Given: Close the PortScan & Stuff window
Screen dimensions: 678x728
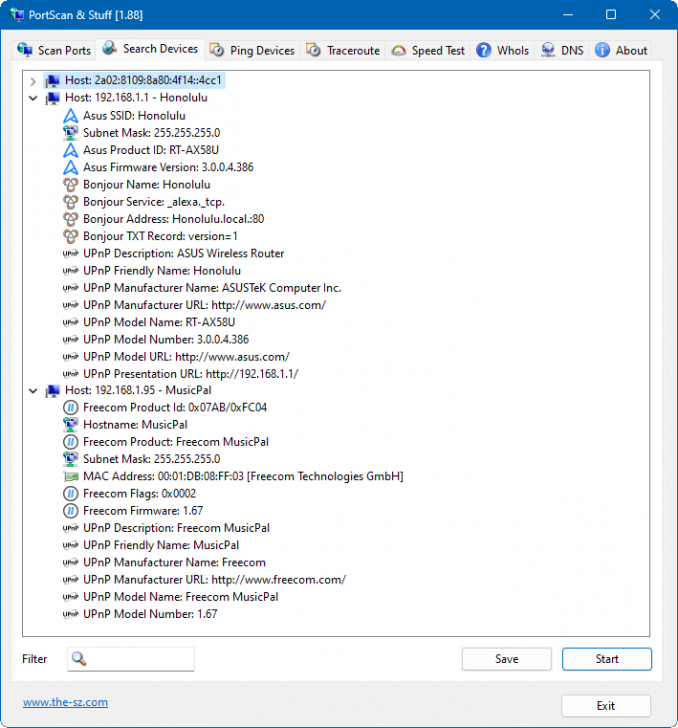Looking at the screenshot, I should point(655,14).
